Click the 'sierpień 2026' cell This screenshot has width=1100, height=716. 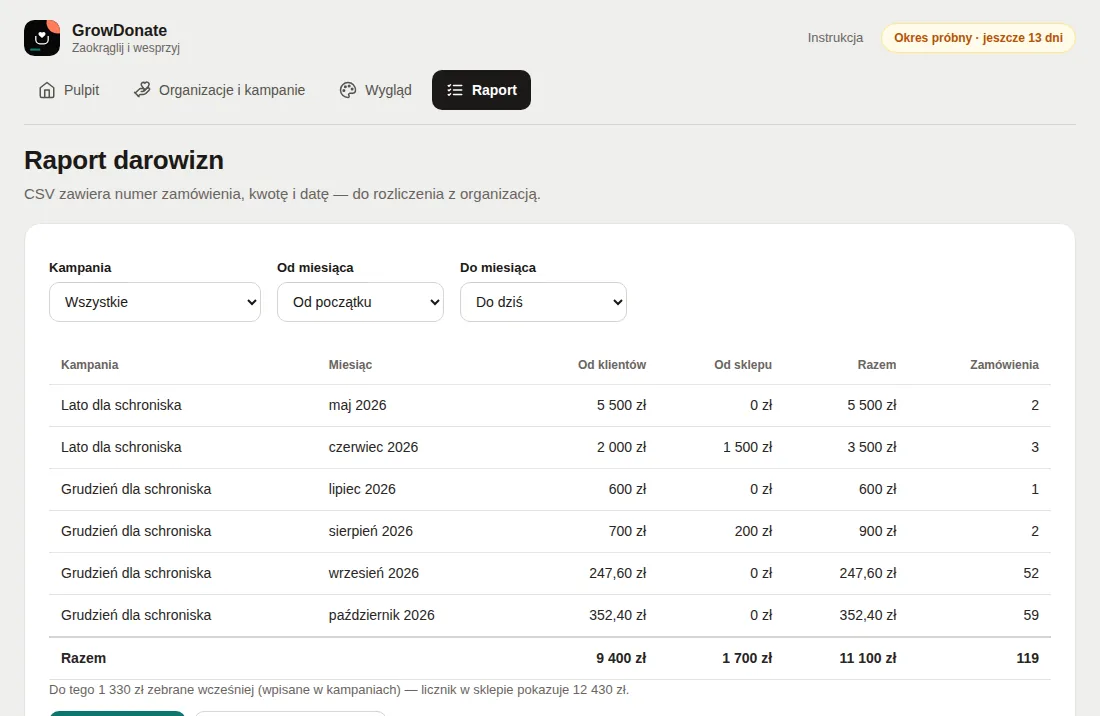pyautogui.click(x=370, y=532)
